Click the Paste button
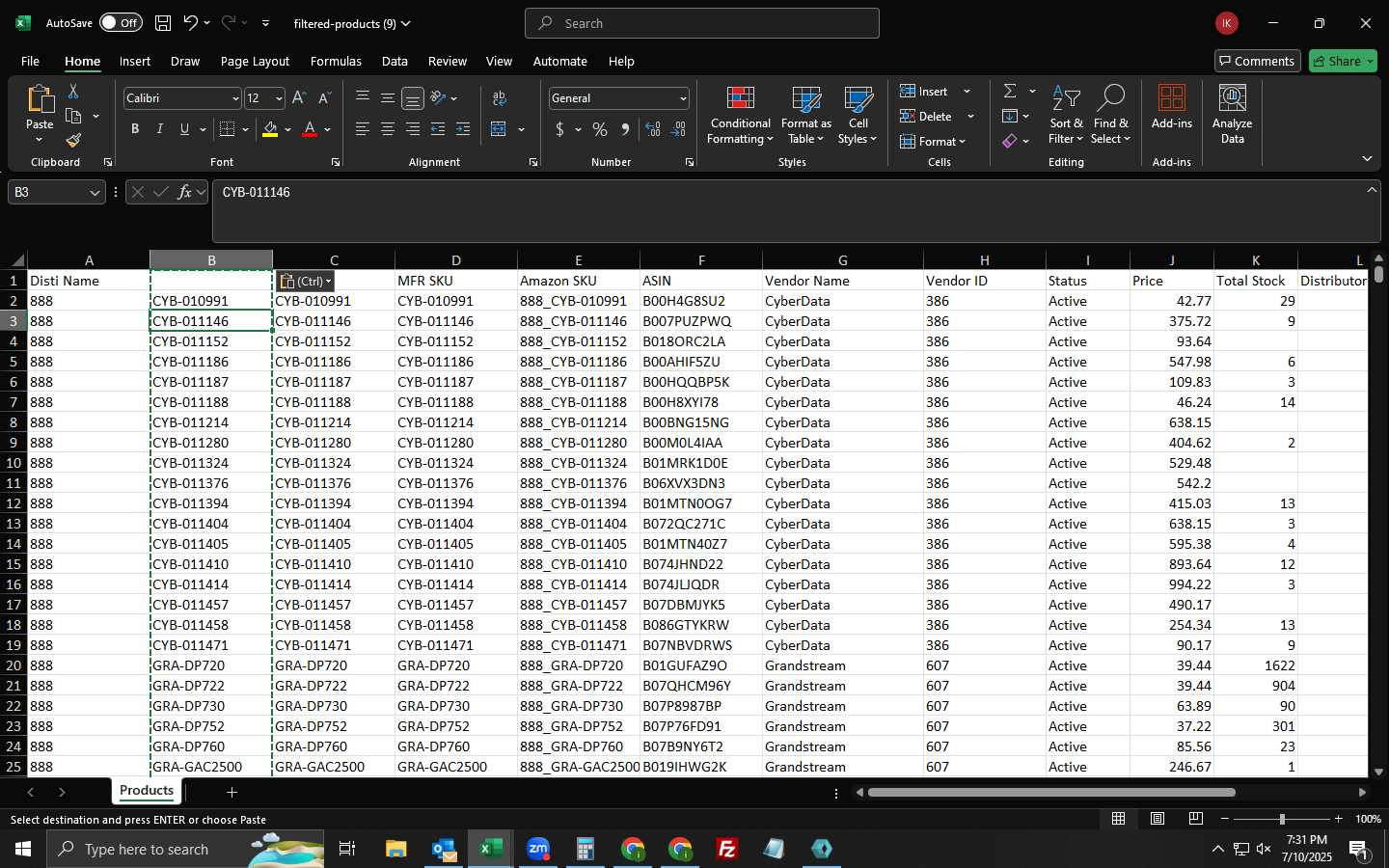The width and height of the screenshot is (1389, 868). coord(40,114)
